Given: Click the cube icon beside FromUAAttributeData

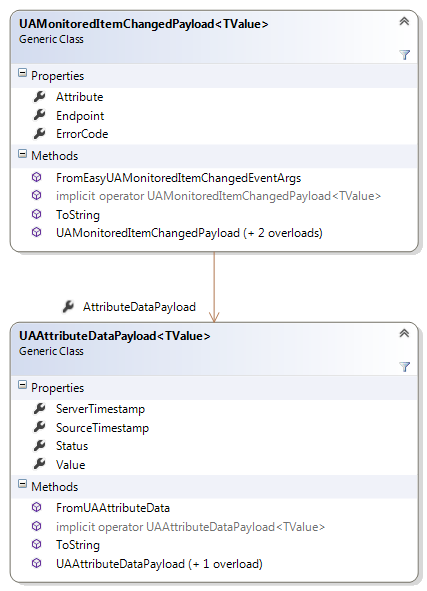Looking at the screenshot, I should pyautogui.click(x=37, y=507).
